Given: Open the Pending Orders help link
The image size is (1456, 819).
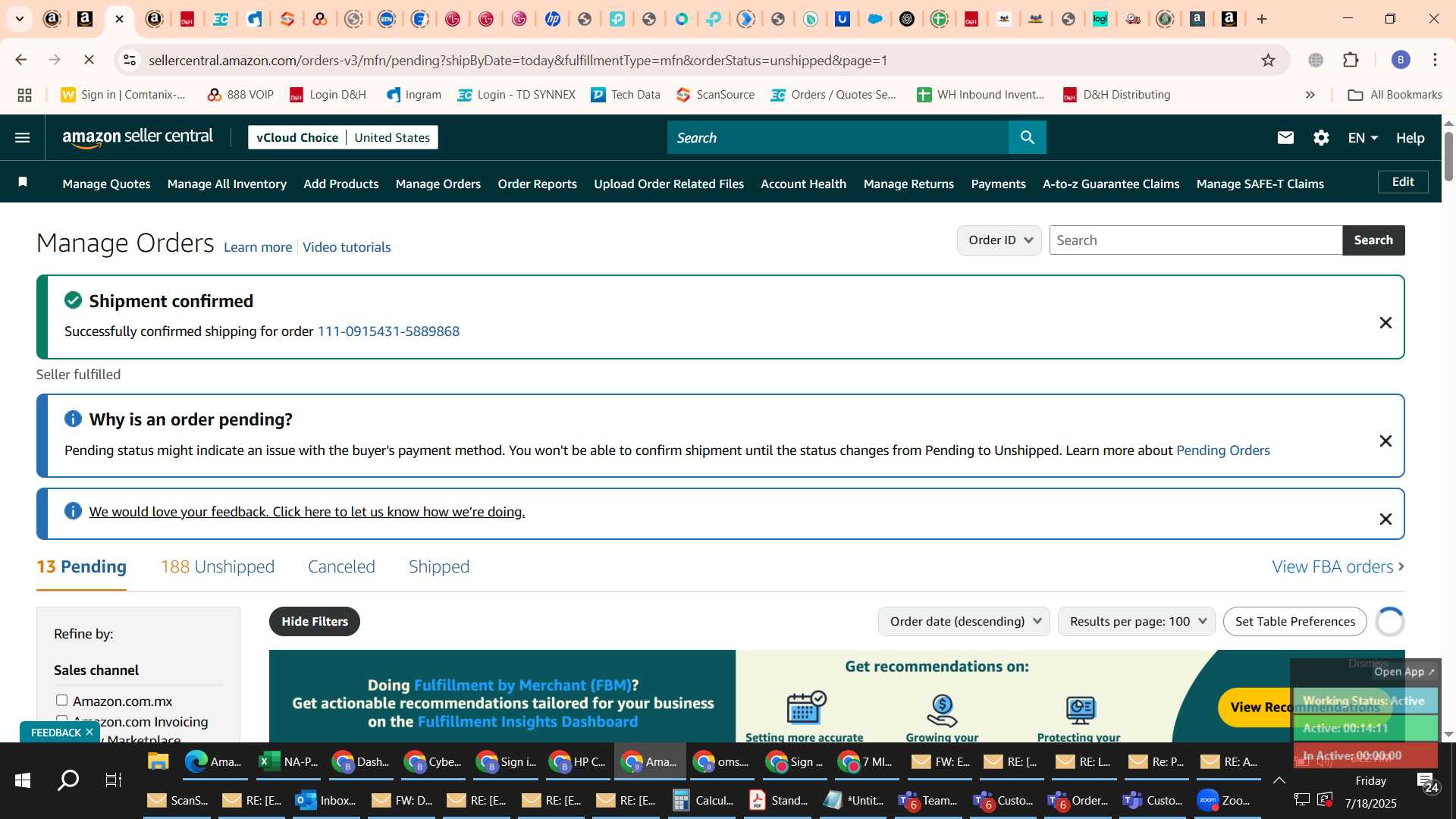Looking at the screenshot, I should pos(1222,450).
